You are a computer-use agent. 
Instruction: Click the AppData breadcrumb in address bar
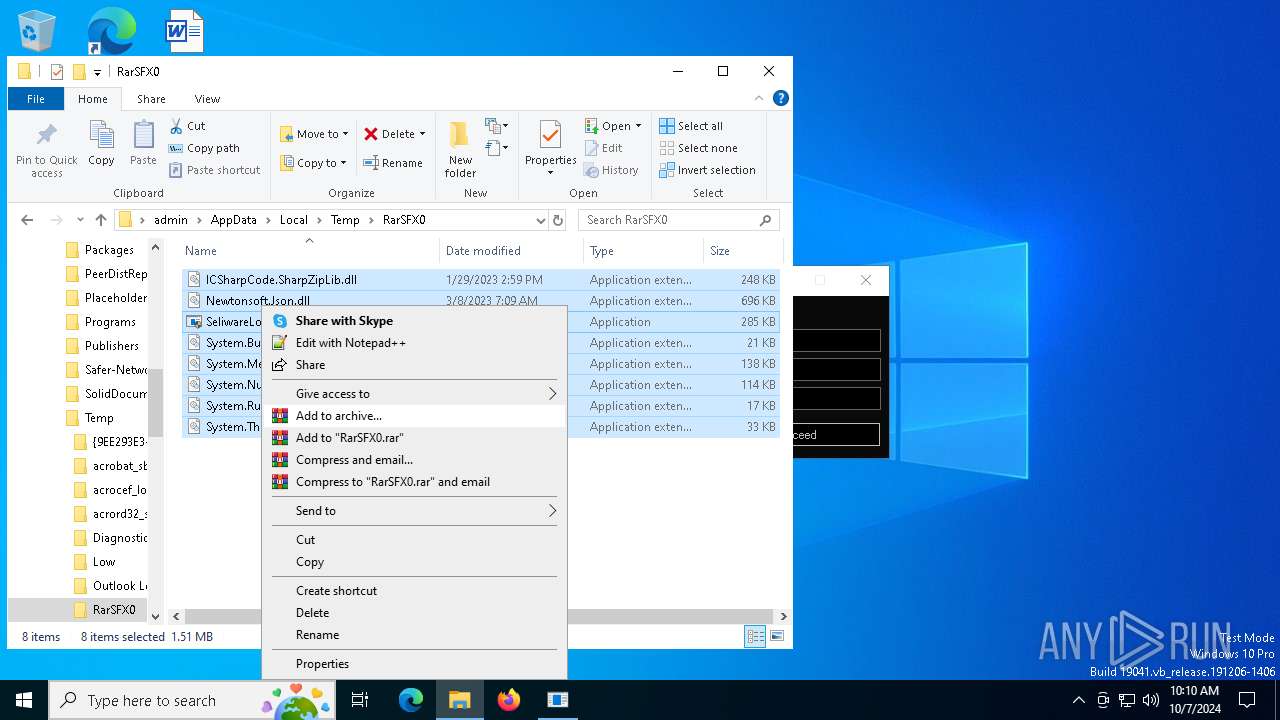(x=233, y=220)
